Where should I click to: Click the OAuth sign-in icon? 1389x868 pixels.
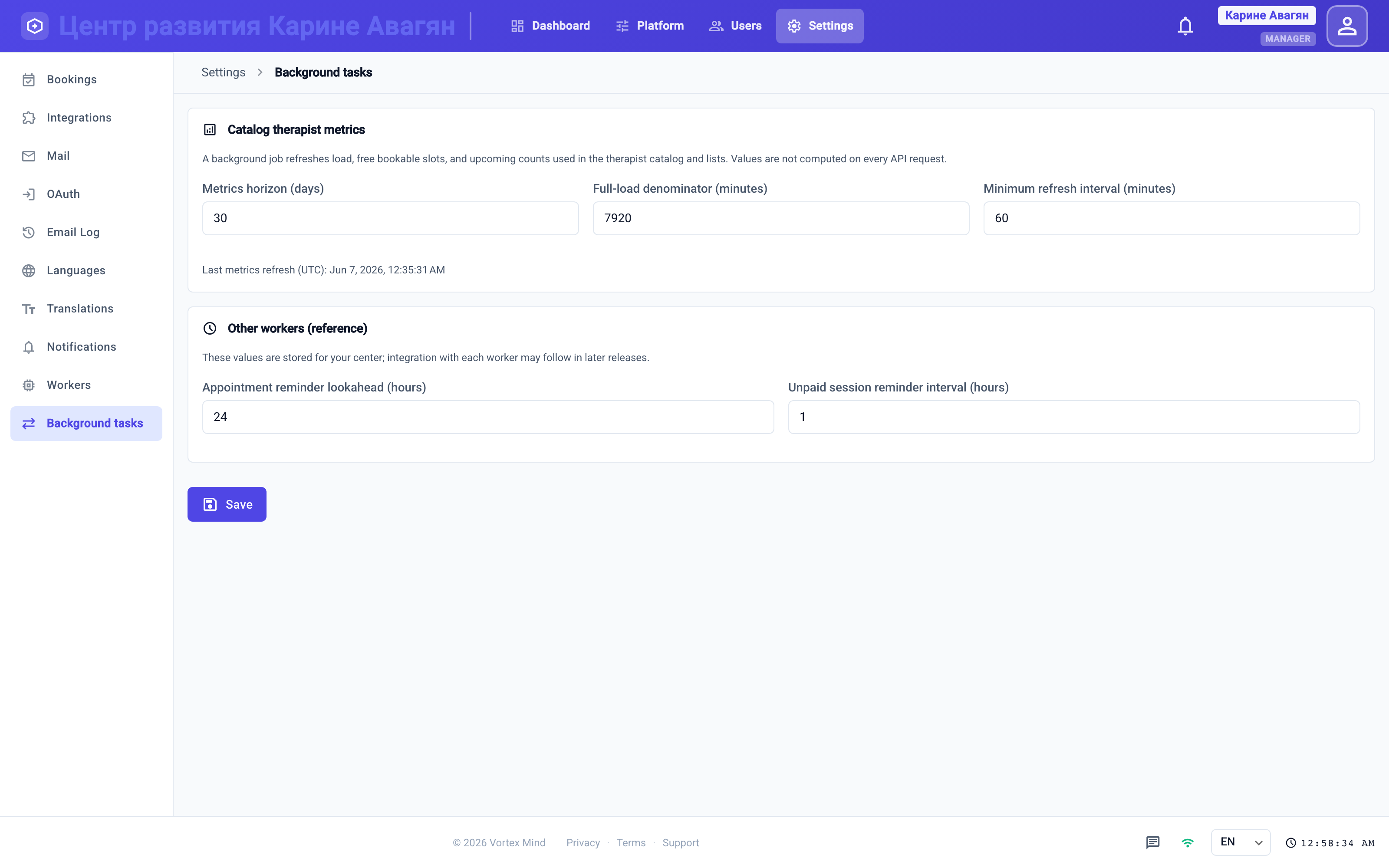tap(29, 194)
